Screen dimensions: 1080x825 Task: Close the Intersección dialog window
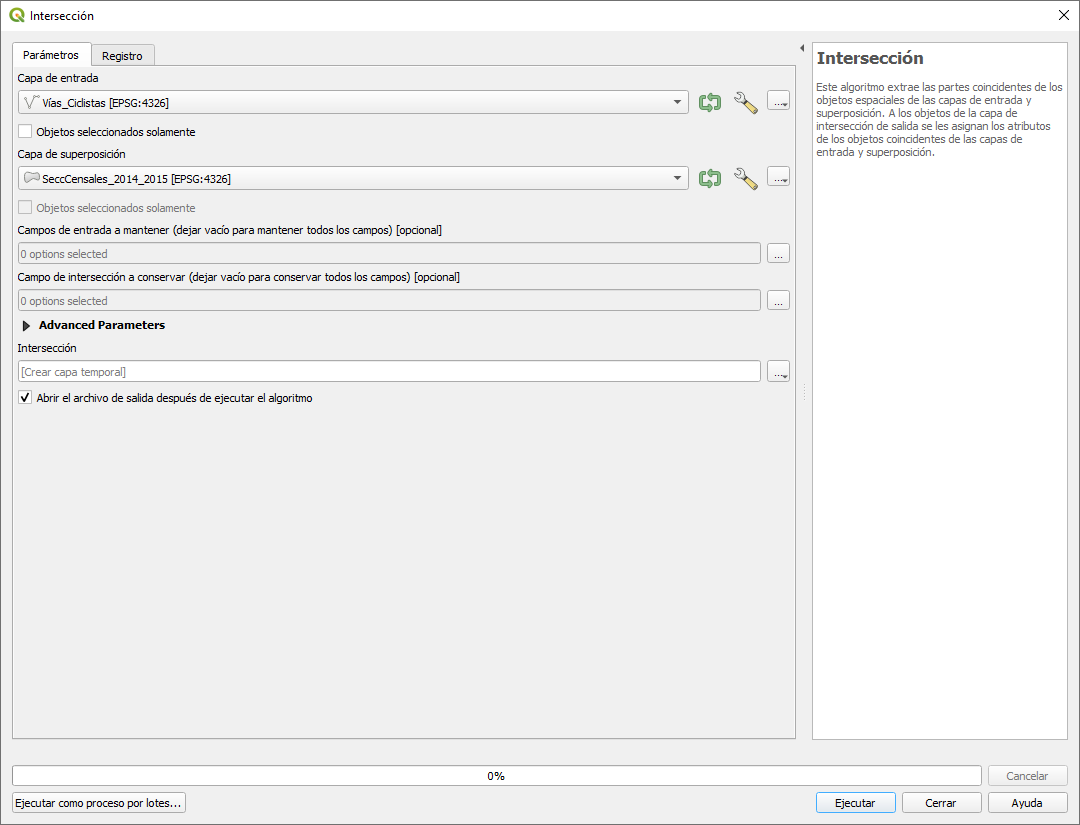click(x=1063, y=15)
